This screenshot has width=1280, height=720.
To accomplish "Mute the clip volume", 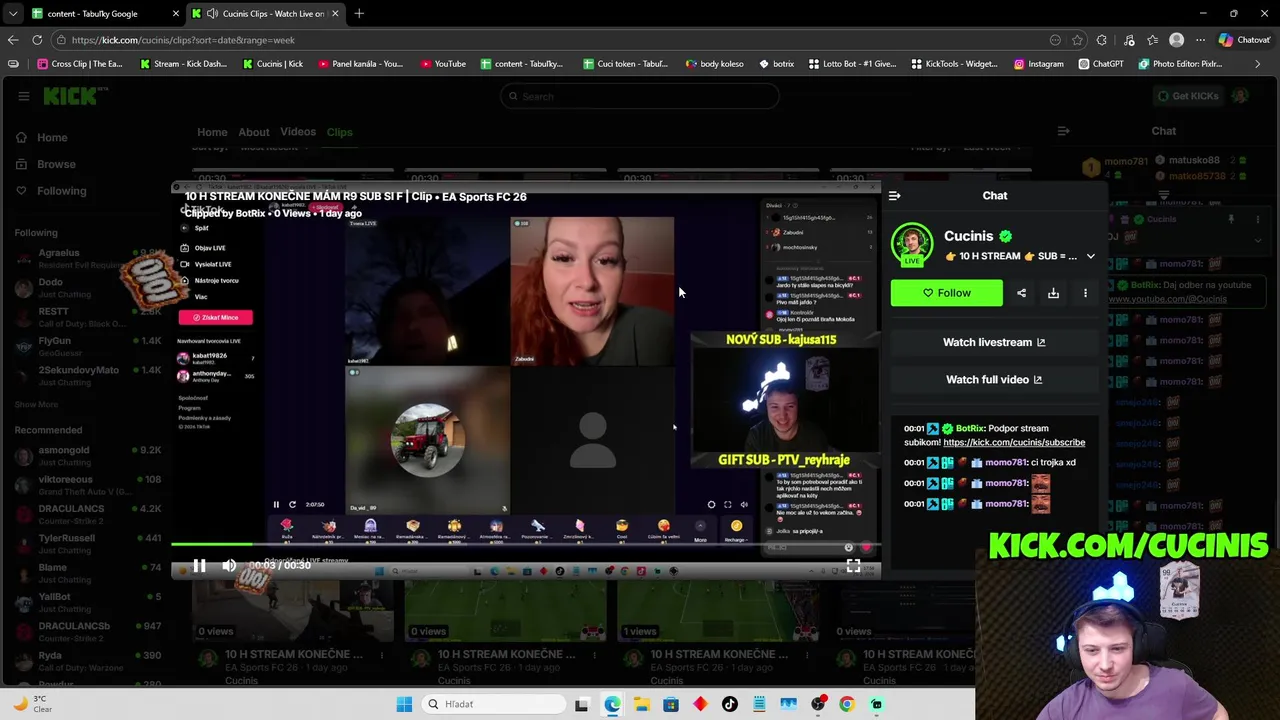I will coord(229,566).
